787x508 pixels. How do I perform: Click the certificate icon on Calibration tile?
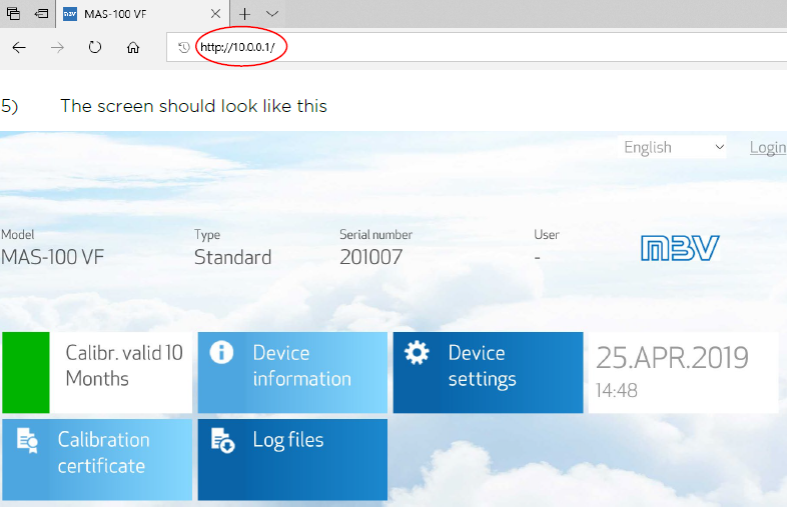point(27,440)
